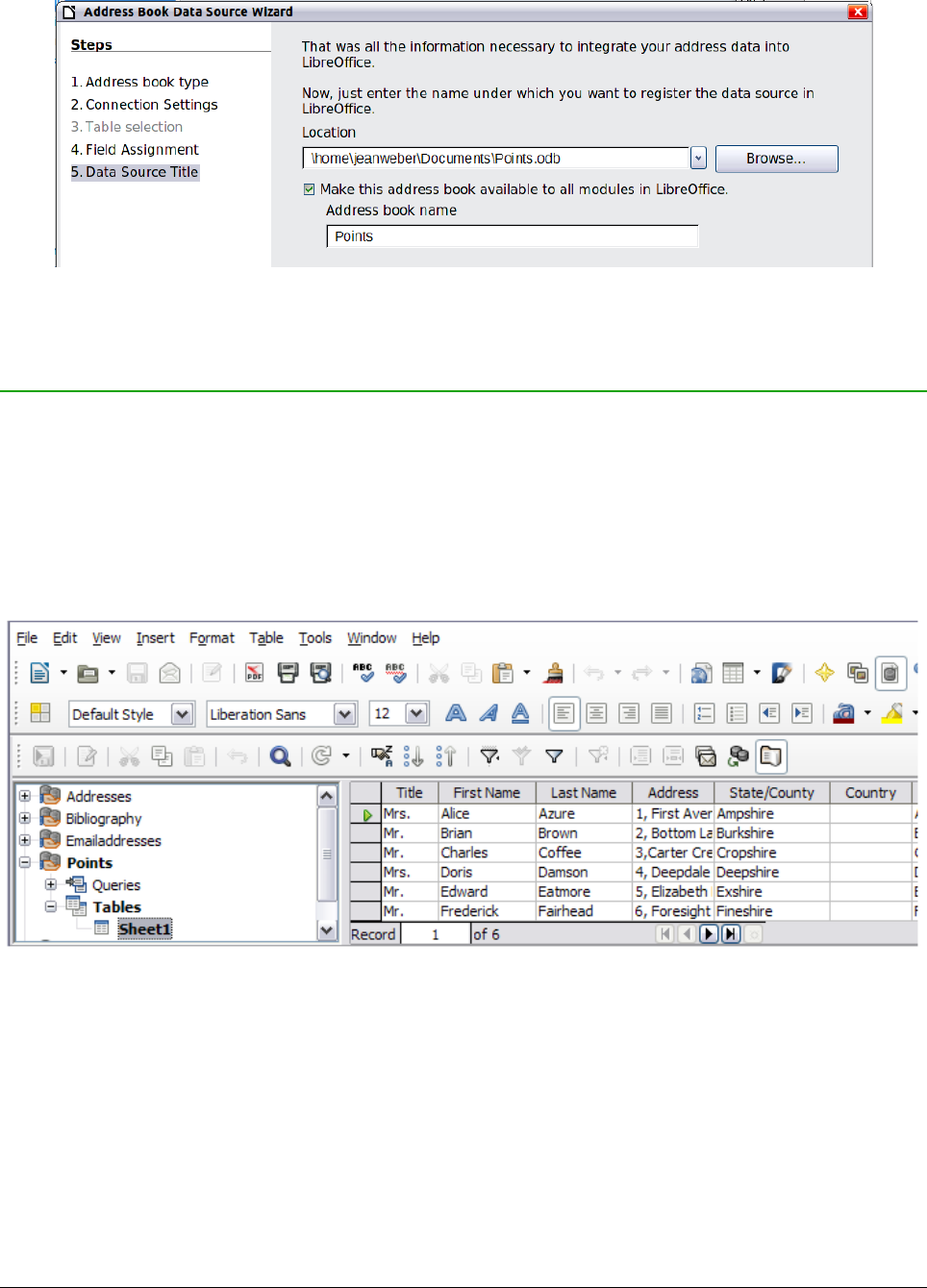Click the Open file icon

pyautogui.click(x=88, y=673)
